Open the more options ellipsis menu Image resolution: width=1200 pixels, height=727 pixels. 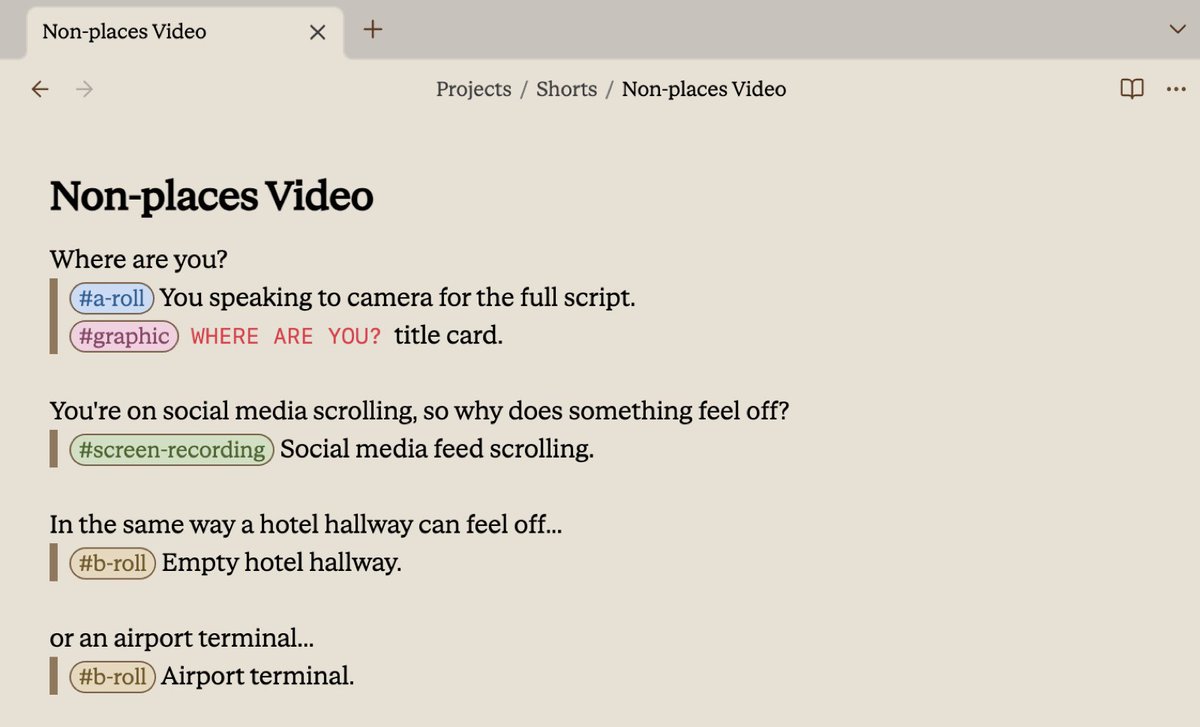[x=1175, y=89]
